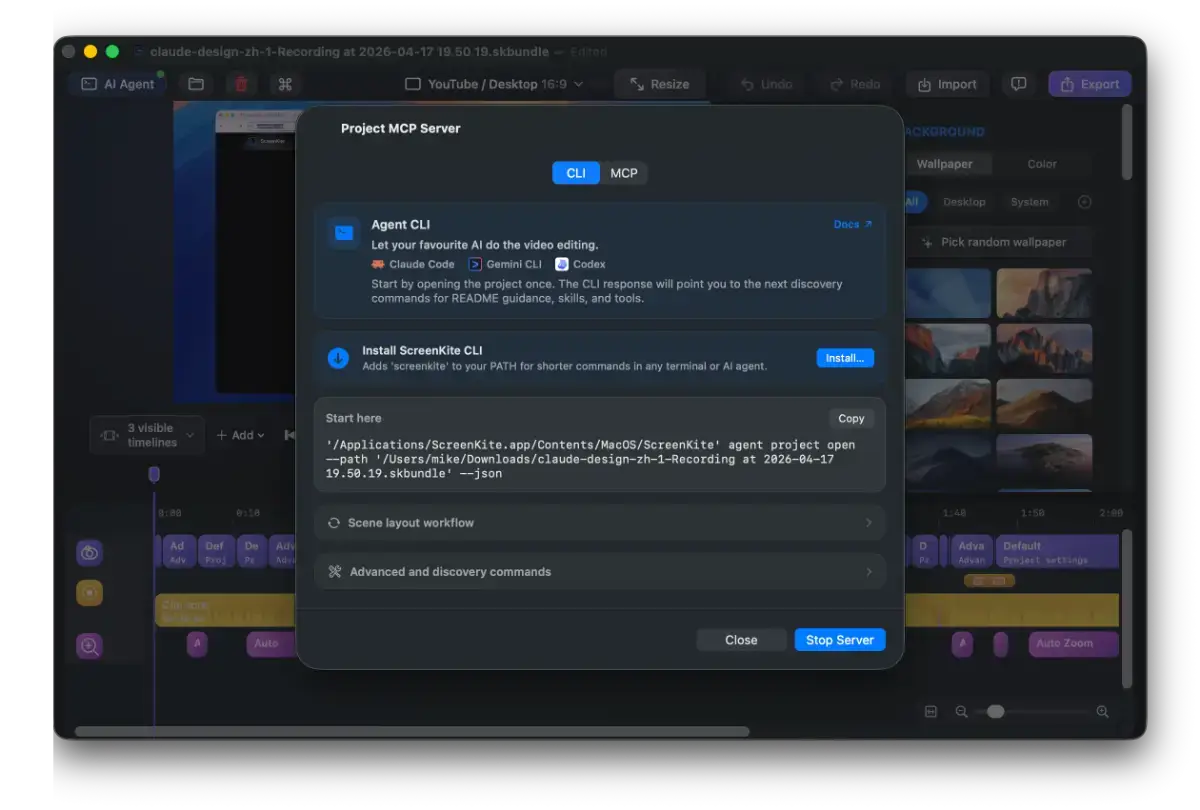Click Copy for the start command

click(851, 419)
